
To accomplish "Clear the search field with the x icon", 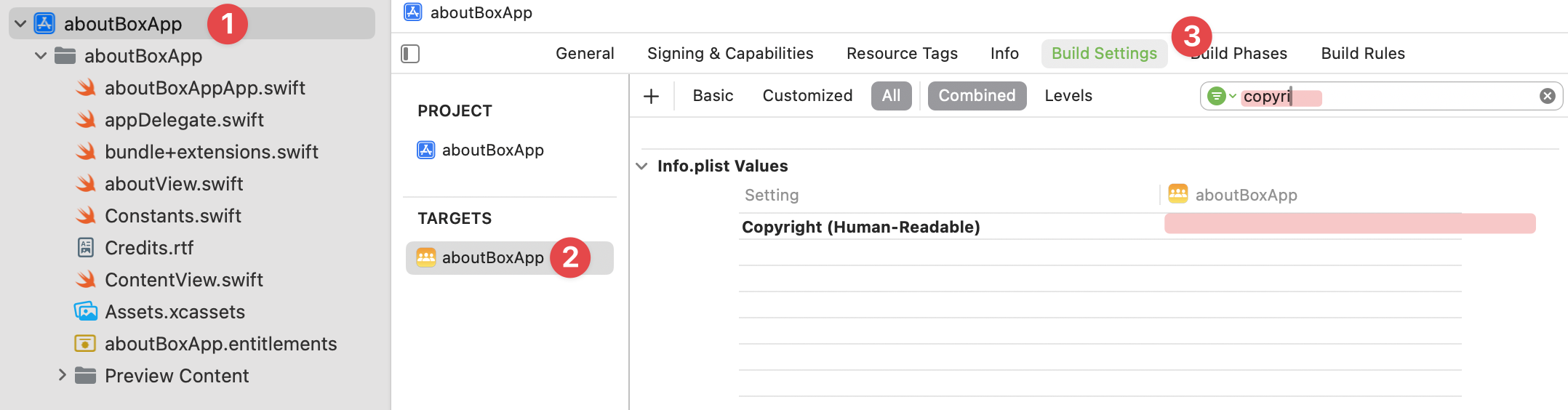I will coord(1548,96).
